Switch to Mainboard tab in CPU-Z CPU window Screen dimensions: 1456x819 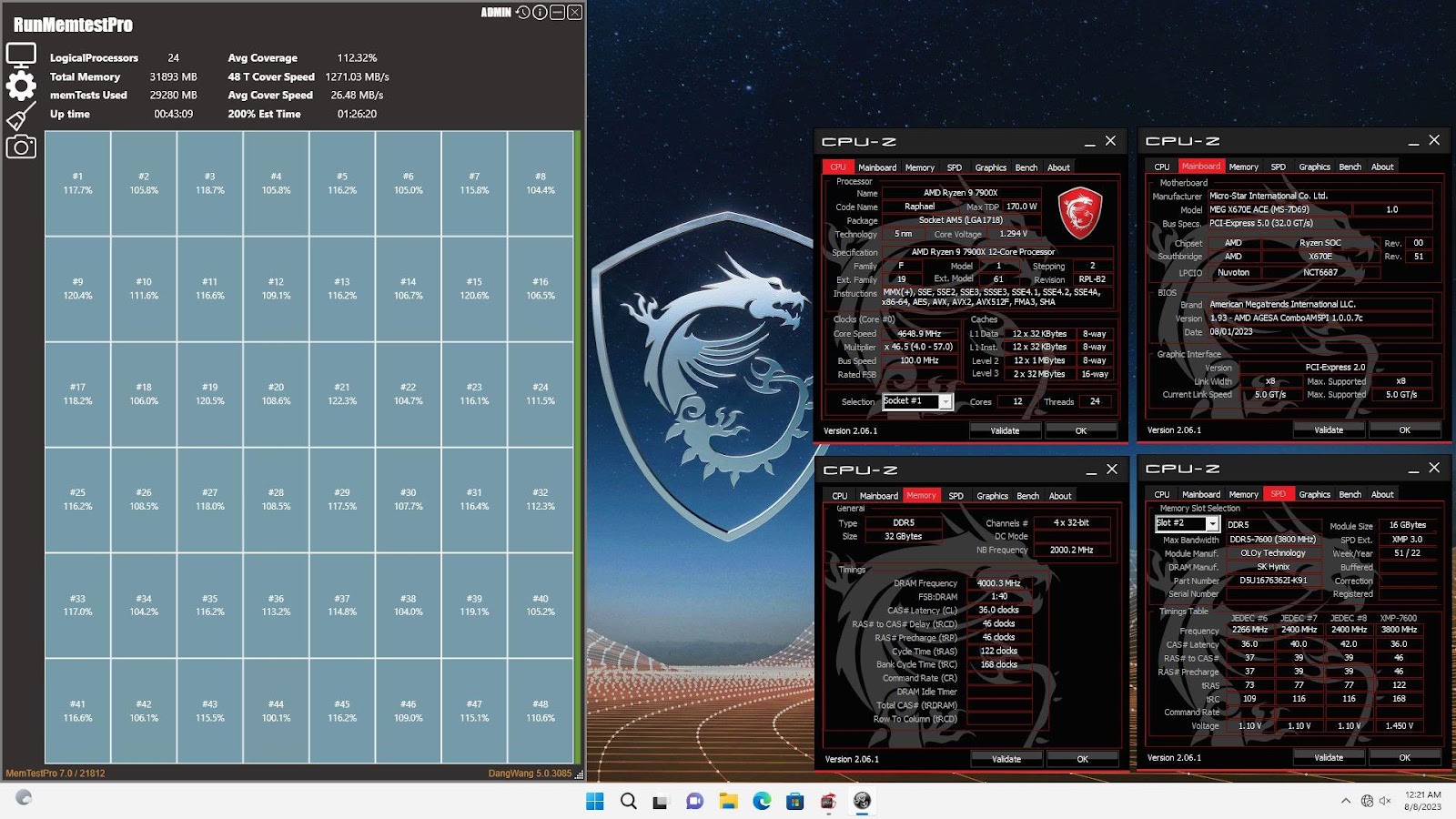point(877,167)
